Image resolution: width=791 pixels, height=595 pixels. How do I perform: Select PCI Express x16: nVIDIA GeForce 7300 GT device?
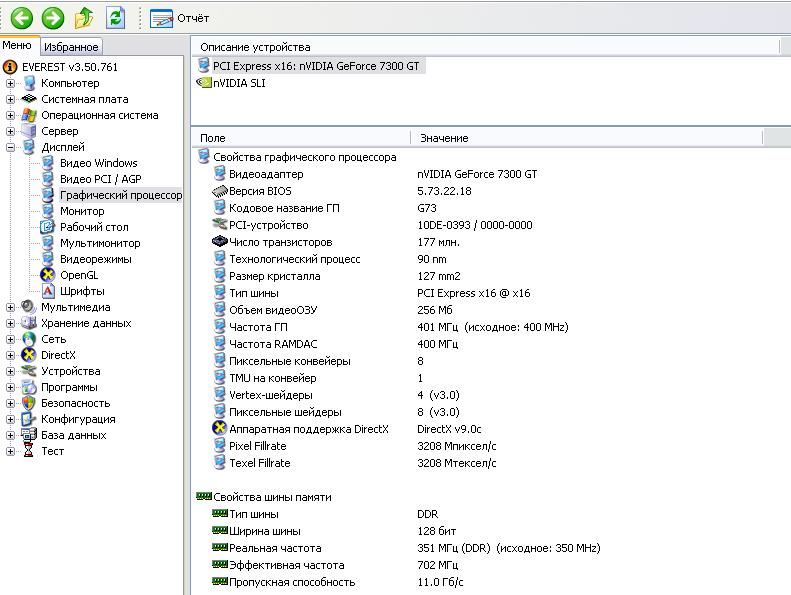pos(310,66)
